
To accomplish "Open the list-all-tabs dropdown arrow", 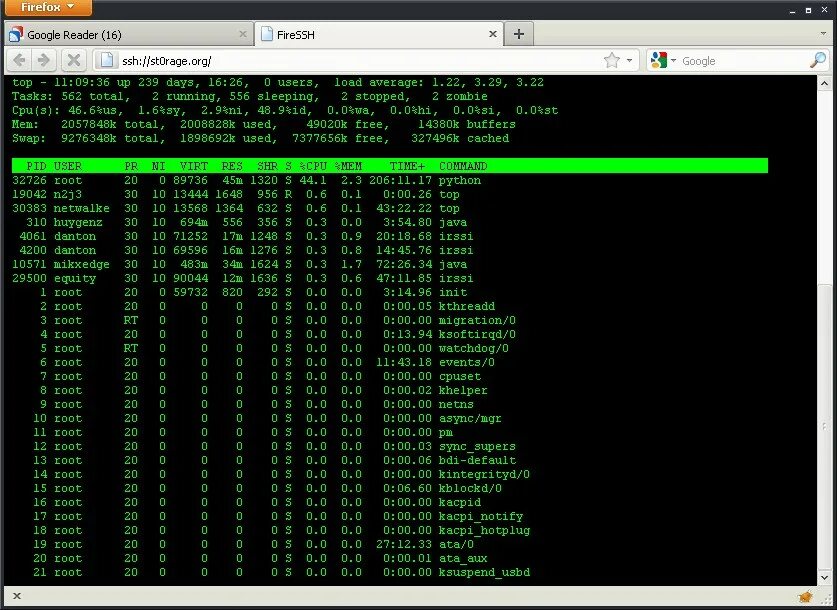I will pyautogui.click(x=823, y=34).
